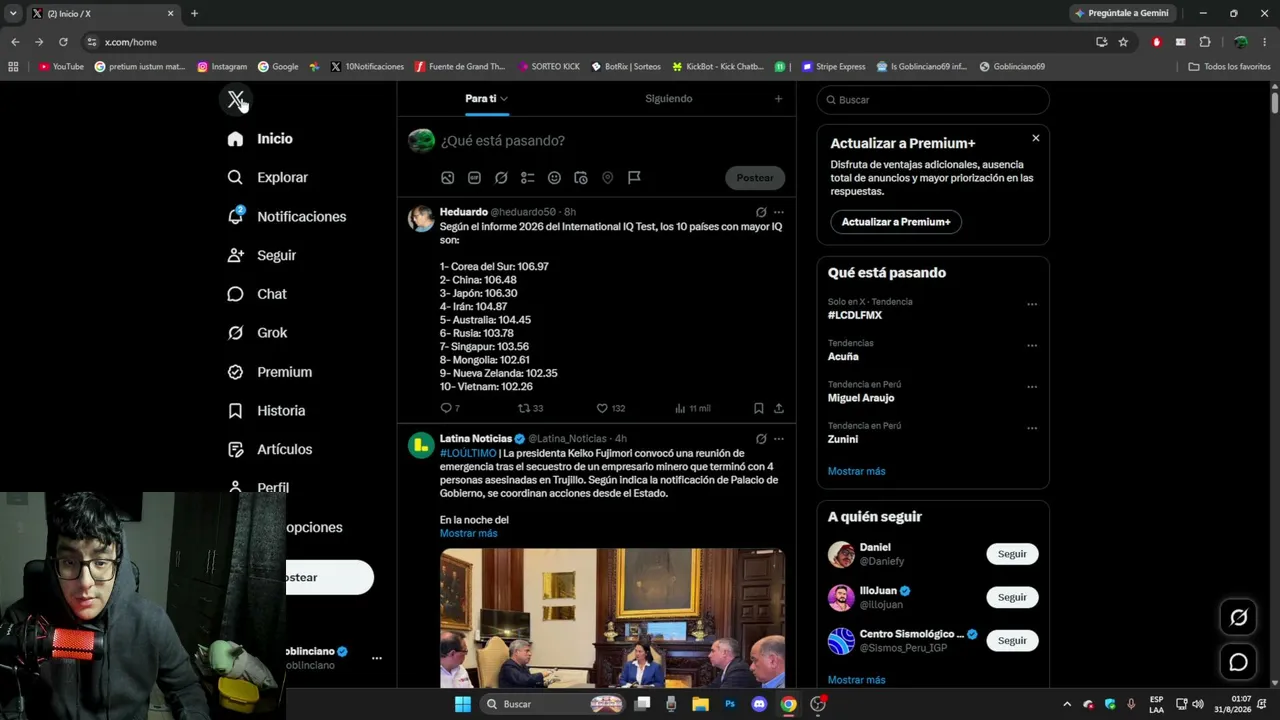Add a photo with the composer image icon

coord(448,178)
